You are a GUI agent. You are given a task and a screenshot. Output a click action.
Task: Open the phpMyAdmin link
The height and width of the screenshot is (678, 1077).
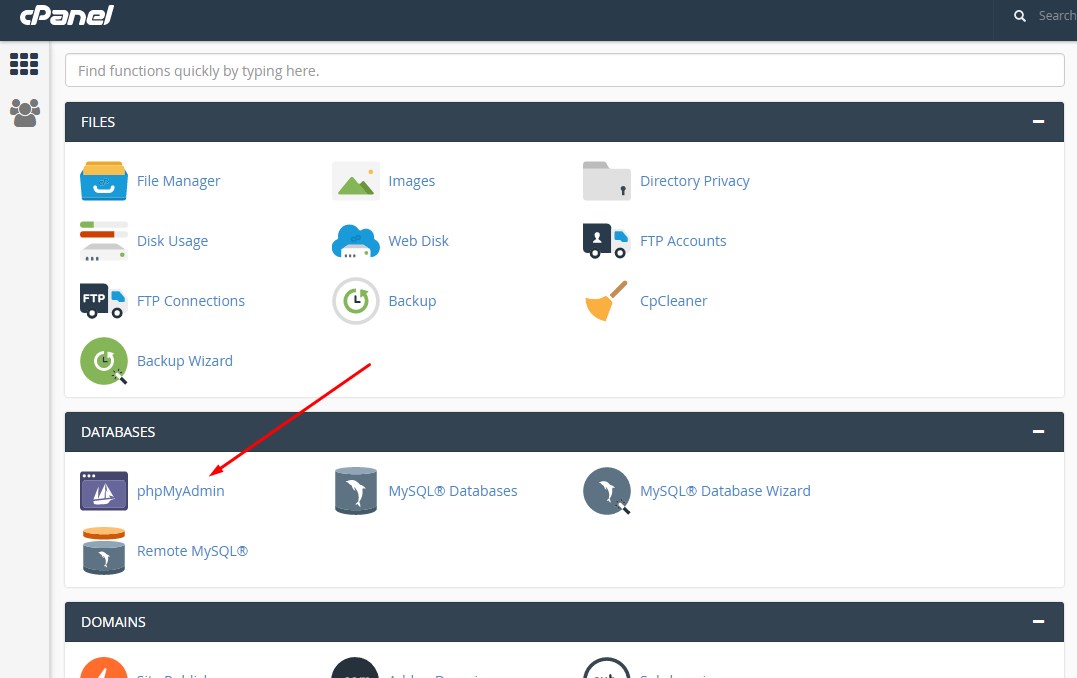point(181,490)
